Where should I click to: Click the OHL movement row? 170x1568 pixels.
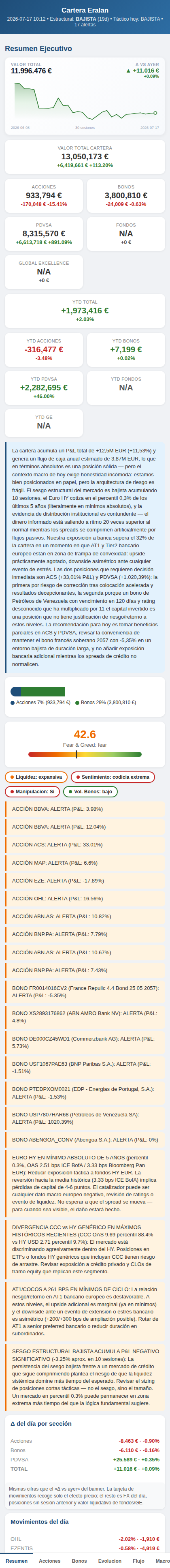point(85,1539)
